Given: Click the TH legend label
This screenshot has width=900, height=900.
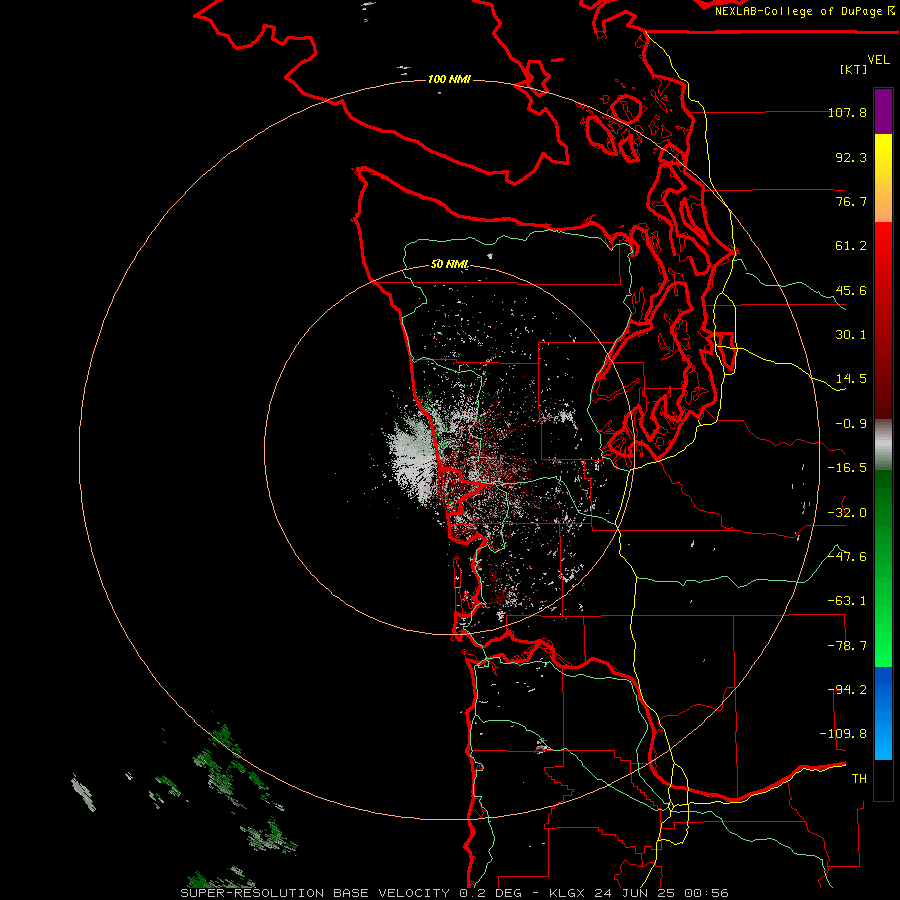Looking at the screenshot, I should coord(859,779).
